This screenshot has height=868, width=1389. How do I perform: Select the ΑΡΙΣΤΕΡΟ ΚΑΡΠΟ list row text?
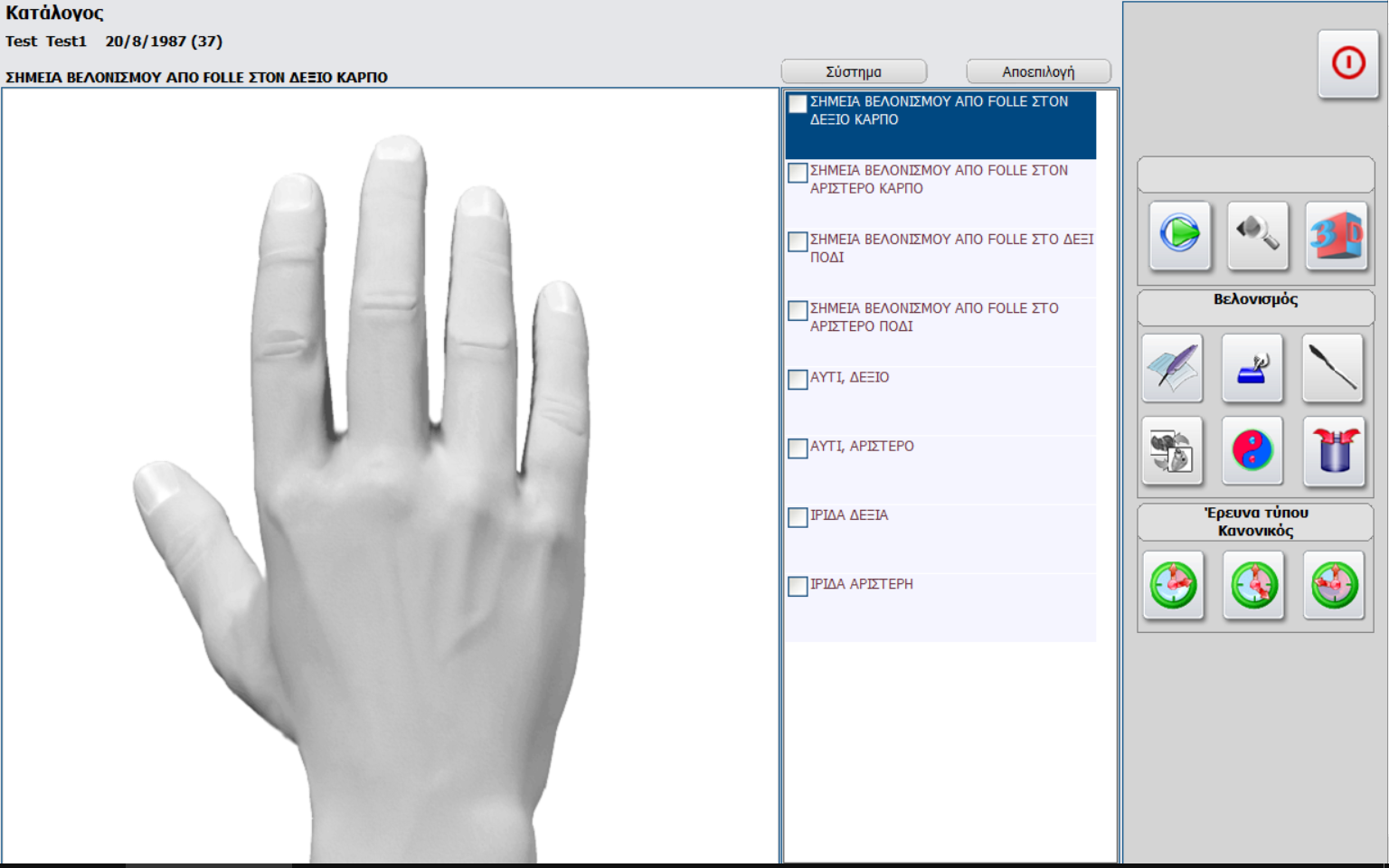pos(939,179)
